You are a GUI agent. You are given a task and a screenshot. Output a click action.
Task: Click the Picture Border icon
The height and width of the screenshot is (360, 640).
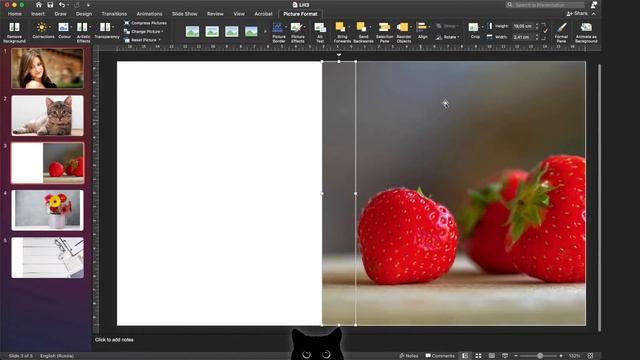[277, 27]
